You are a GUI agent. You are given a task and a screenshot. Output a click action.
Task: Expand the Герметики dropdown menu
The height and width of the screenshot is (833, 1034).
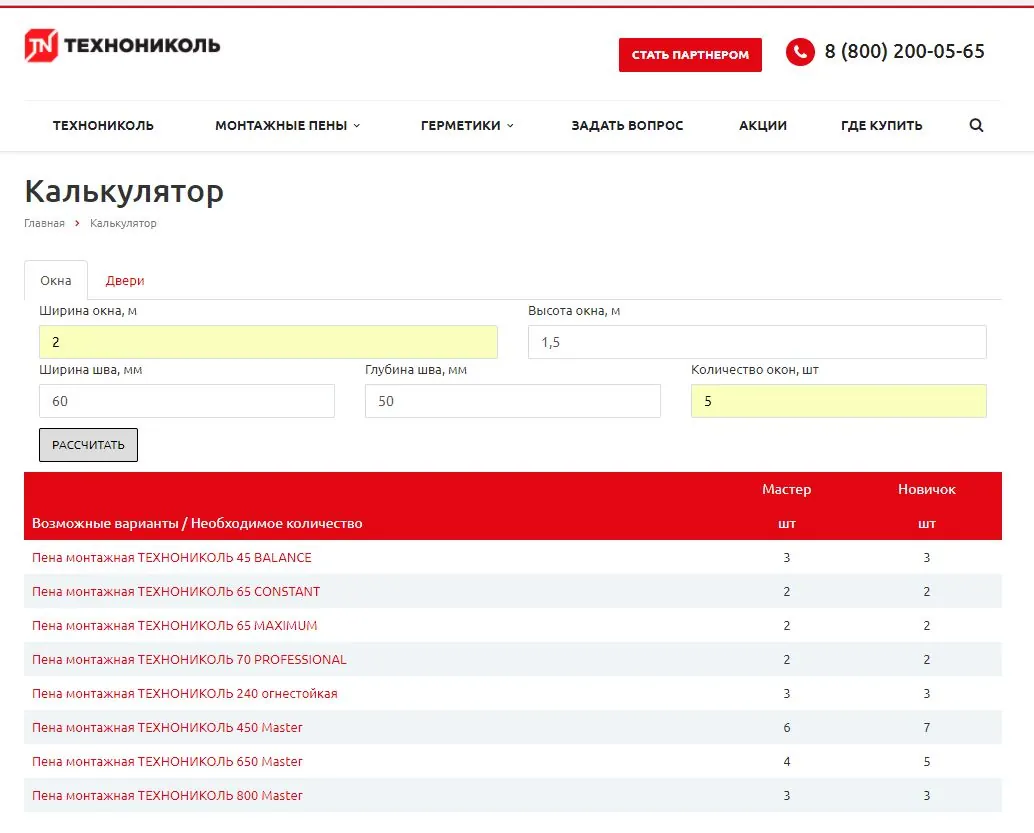click(467, 125)
